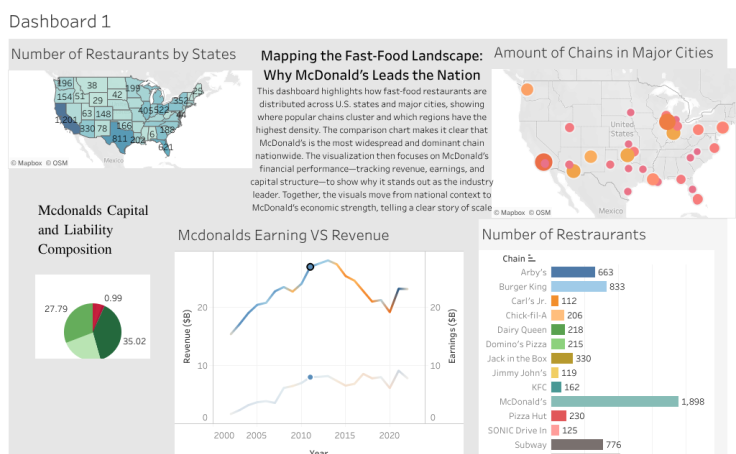Screen dimensions: 736x454
Task: Select the Jack in the Box olive bar
Action: 562,358
